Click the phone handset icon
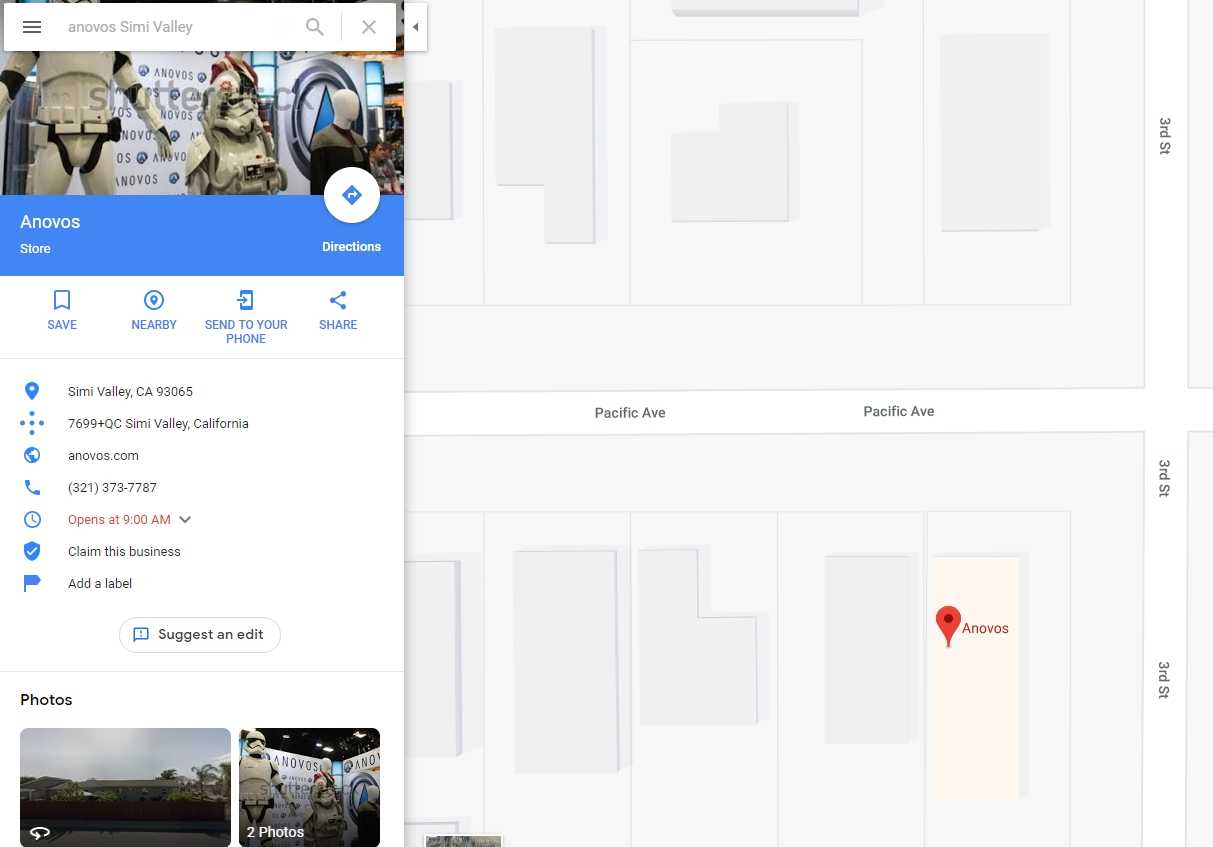 point(32,487)
